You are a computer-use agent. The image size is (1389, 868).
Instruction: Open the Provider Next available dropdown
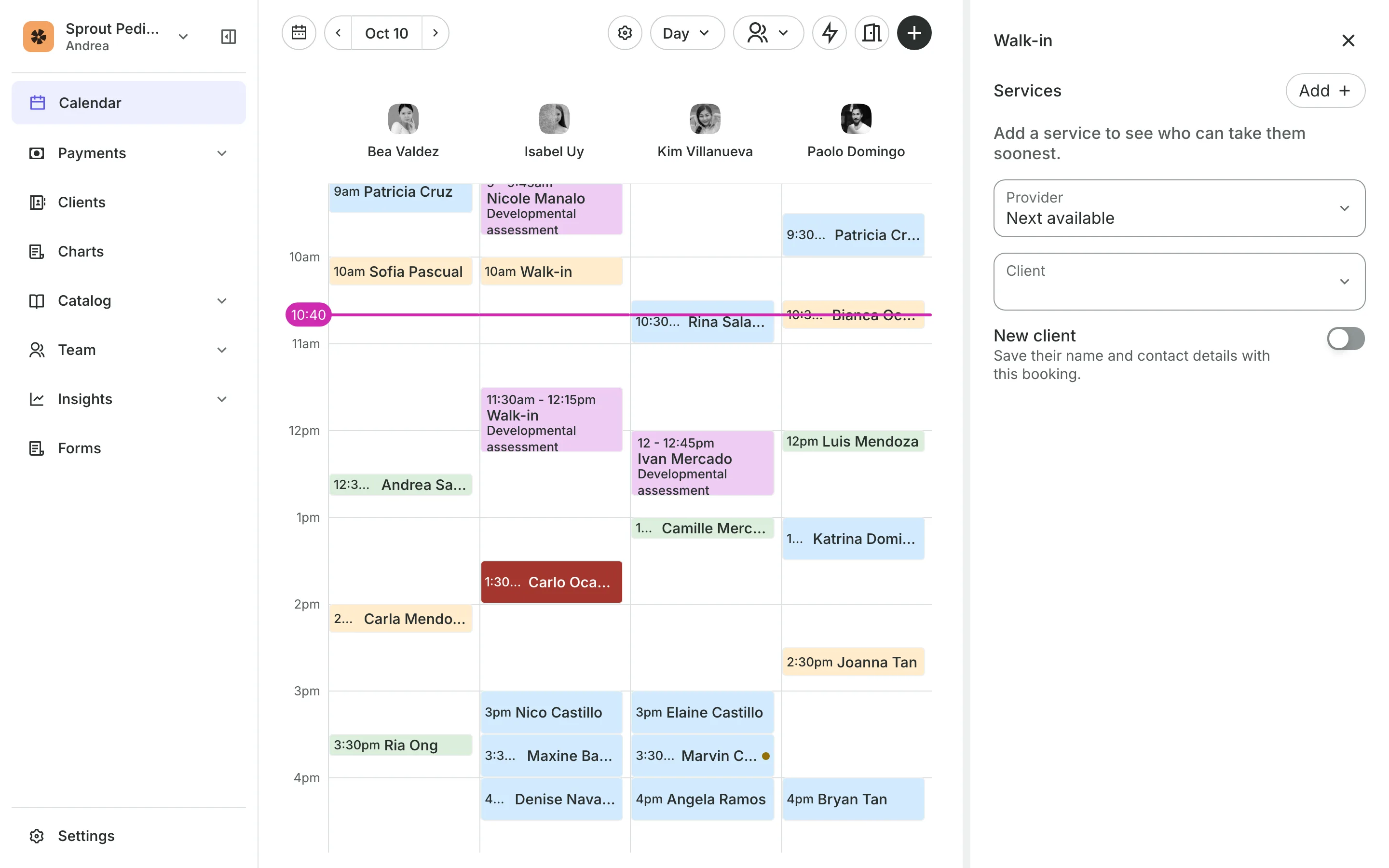click(x=1179, y=208)
